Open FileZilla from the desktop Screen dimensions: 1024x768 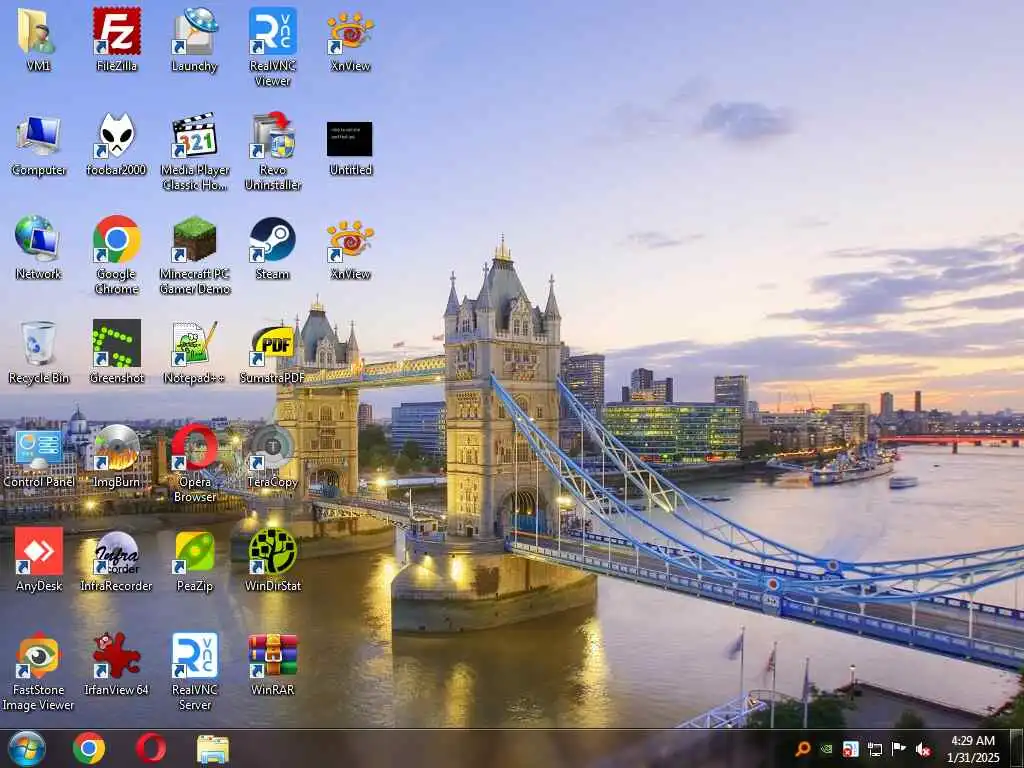(116, 31)
